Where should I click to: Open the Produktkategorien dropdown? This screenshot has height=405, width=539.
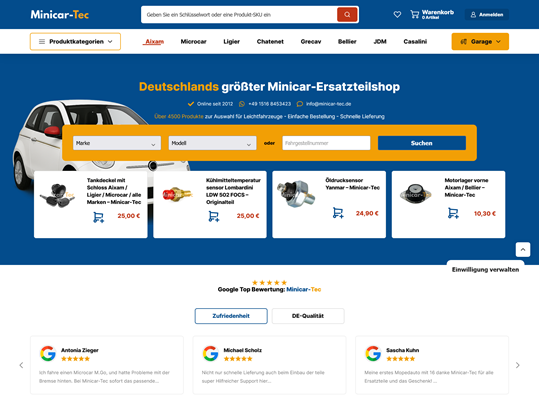[75, 42]
